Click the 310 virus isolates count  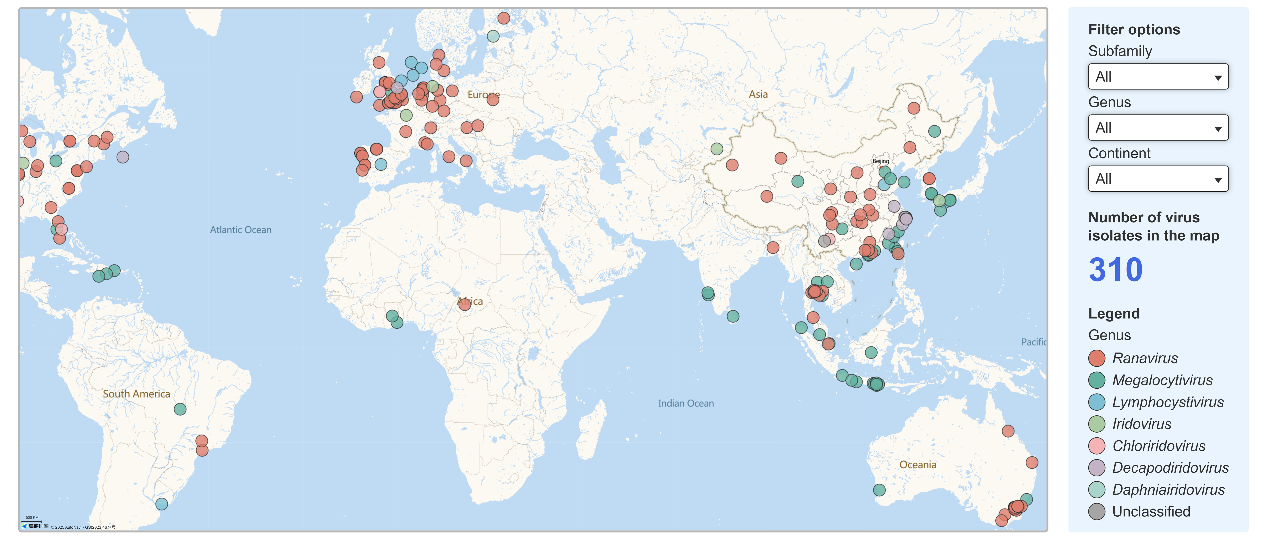tap(1115, 270)
